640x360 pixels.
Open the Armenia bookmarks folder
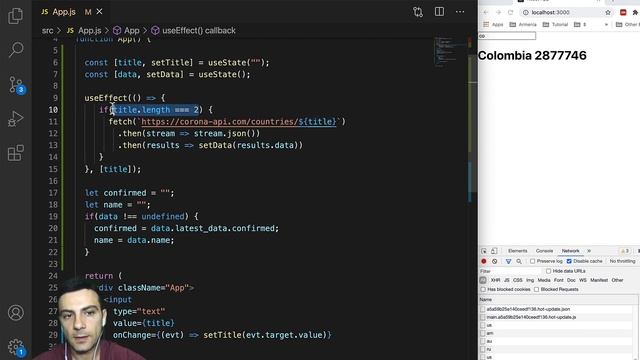(x=523, y=24)
